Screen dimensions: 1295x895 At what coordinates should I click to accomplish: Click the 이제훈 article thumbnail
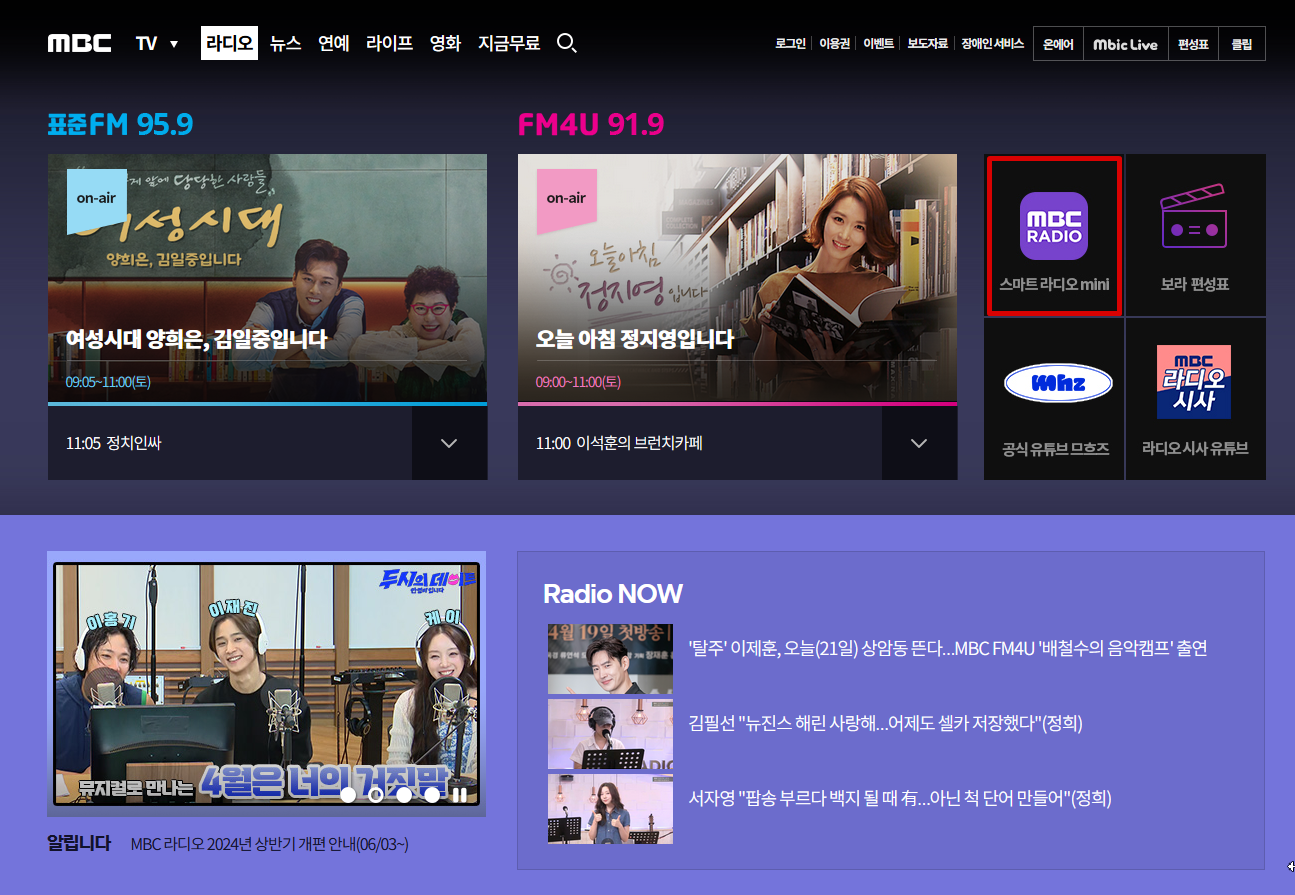pyautogui.click(x=610, y=659)
